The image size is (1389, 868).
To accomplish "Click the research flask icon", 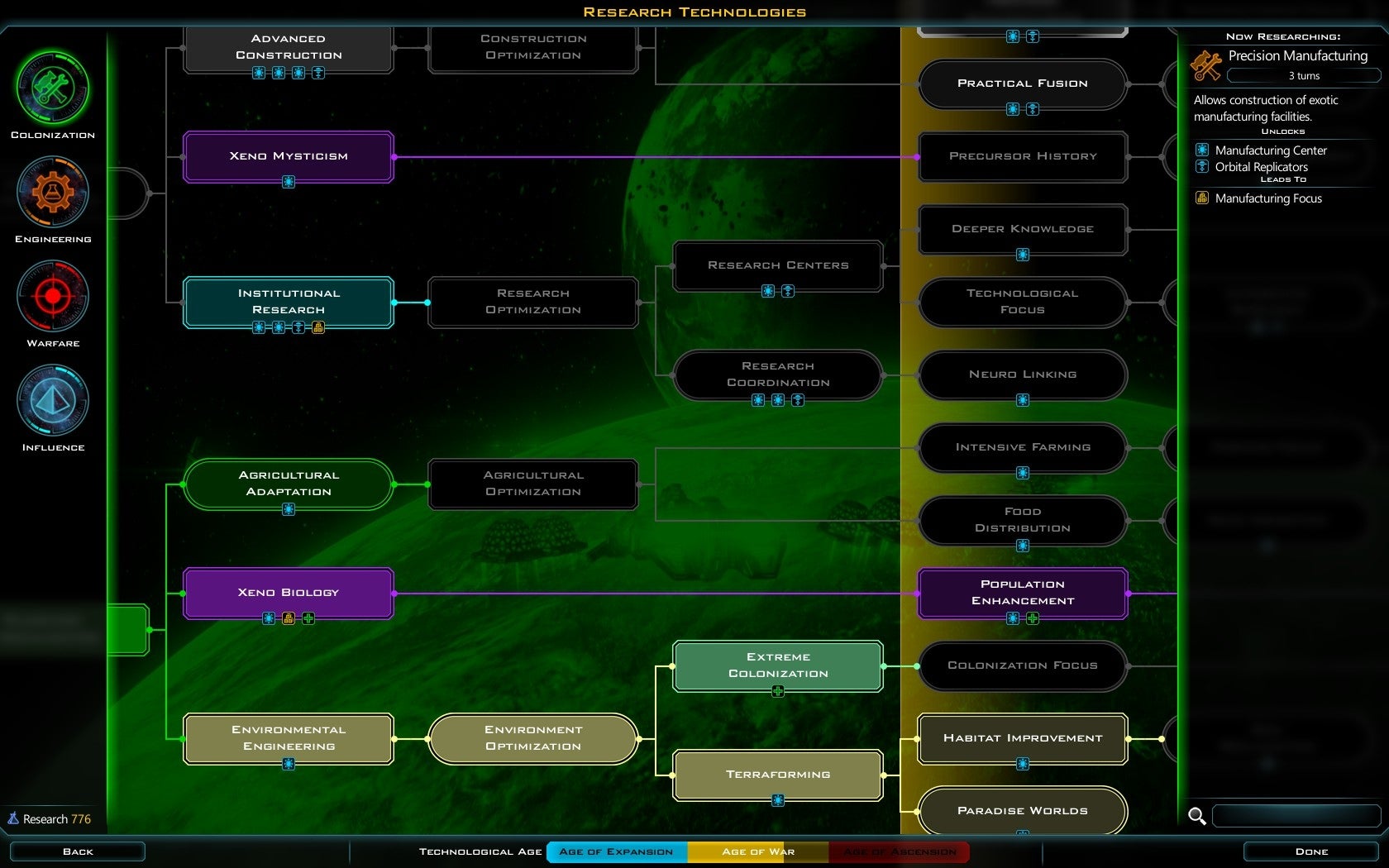I will click(x=13, y=818).
